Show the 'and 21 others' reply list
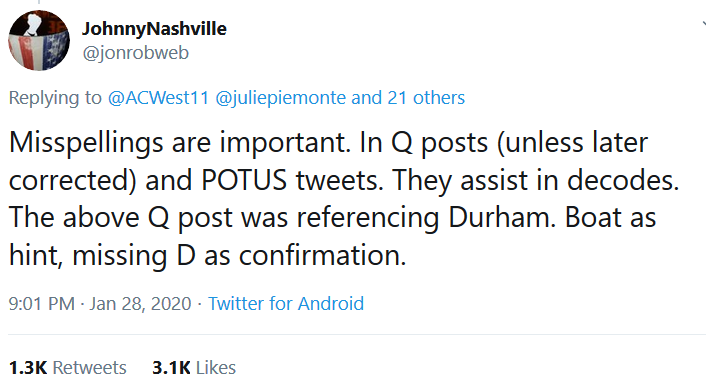Image resolution: width=706 pixels, height=383 pixels. [x=408, y=98]
